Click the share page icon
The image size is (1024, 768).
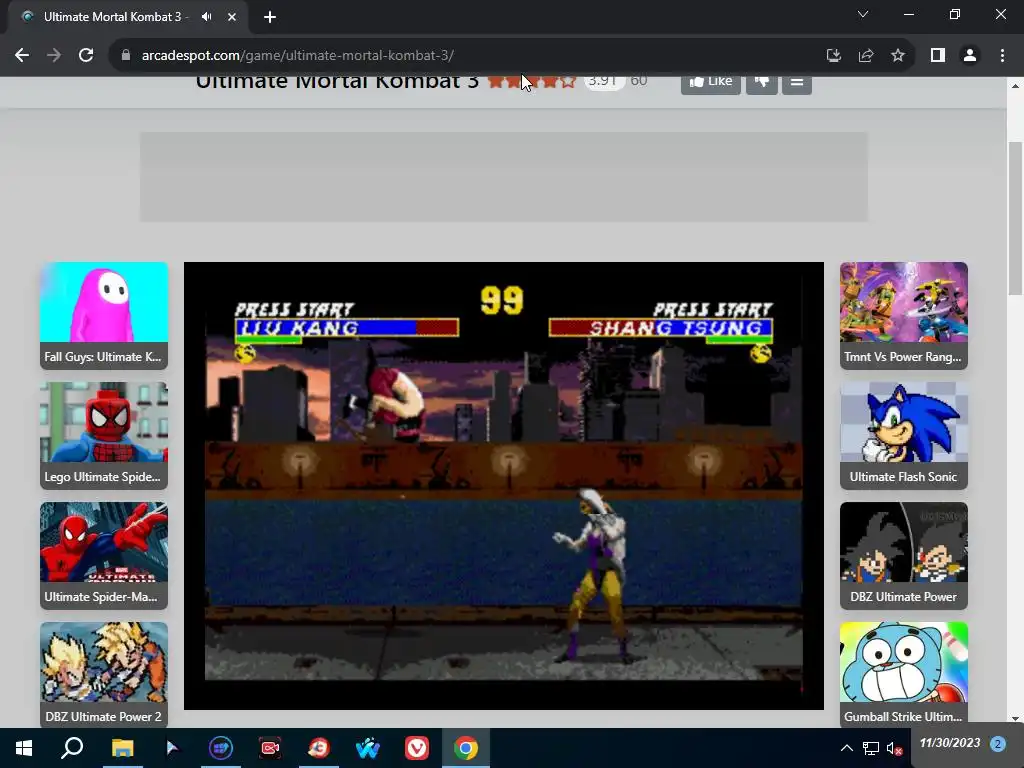pos(866,56)
